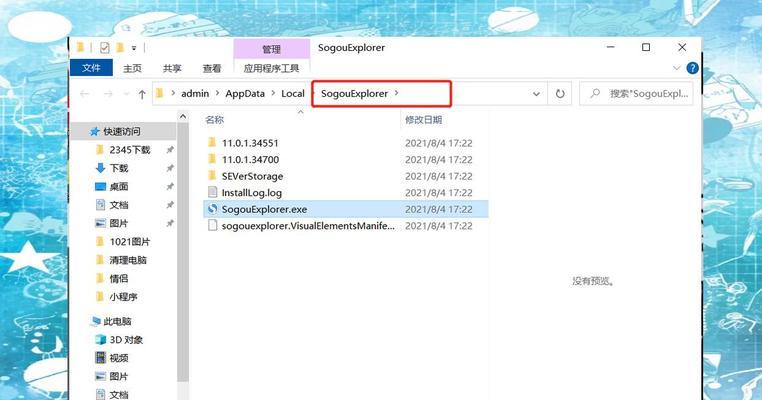Open 快速访问 in the navigation pane
This screenshot has height=400, width=762.
click(121, 131)
